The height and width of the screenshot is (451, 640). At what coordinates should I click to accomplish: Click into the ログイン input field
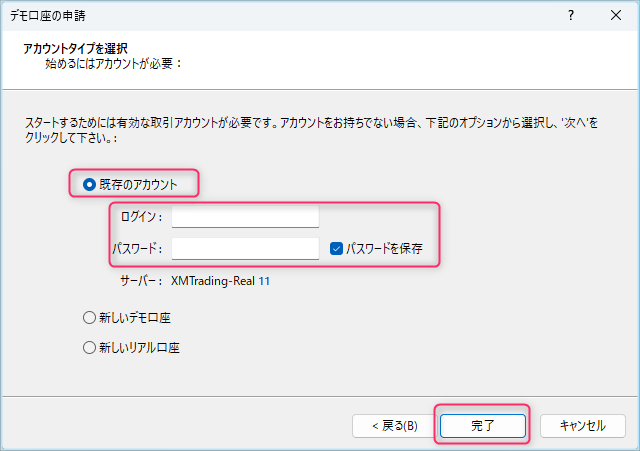(245, 216)
